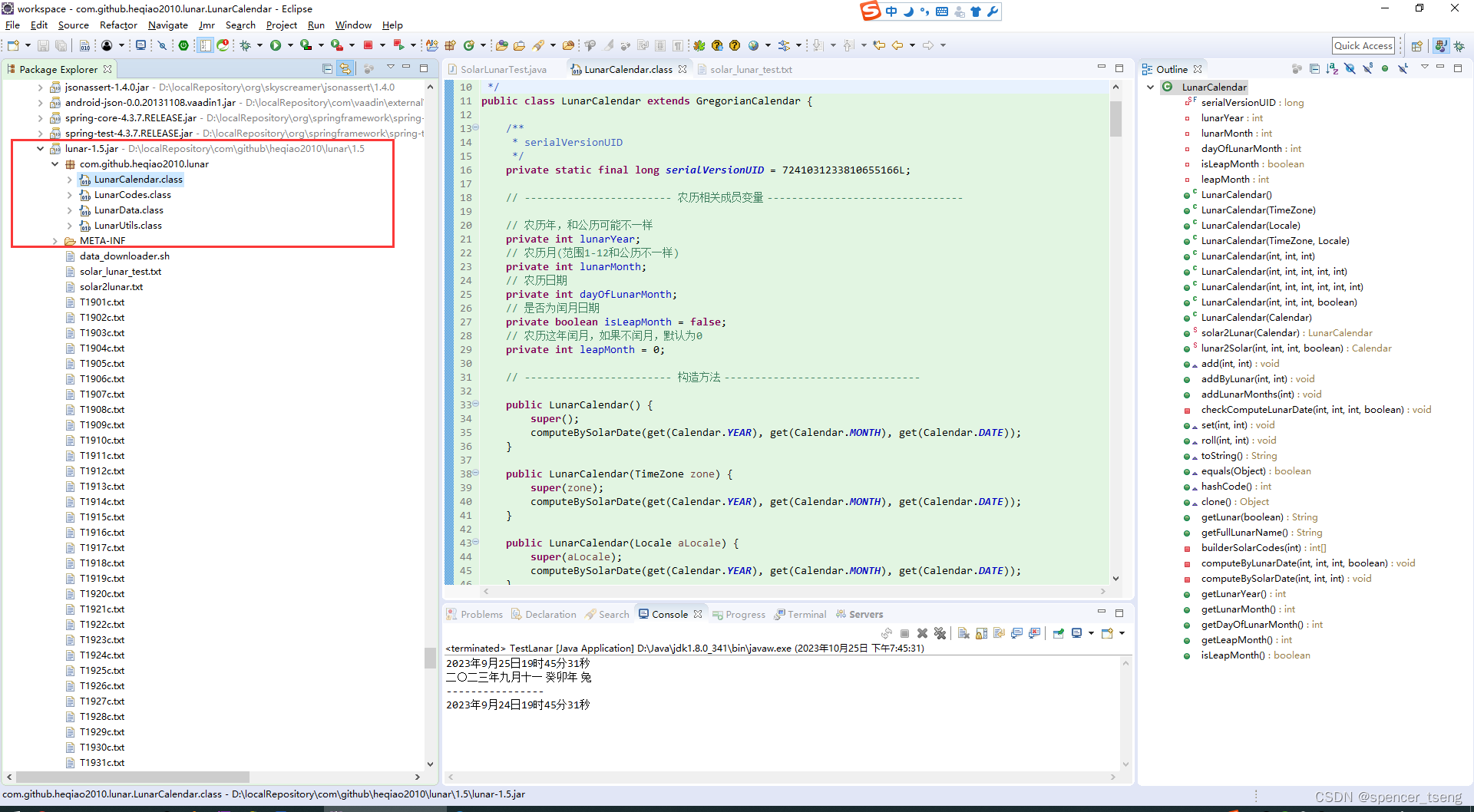Select getFullLunarName() in Outline
Screen dimensions: 1474x812
1261,532
